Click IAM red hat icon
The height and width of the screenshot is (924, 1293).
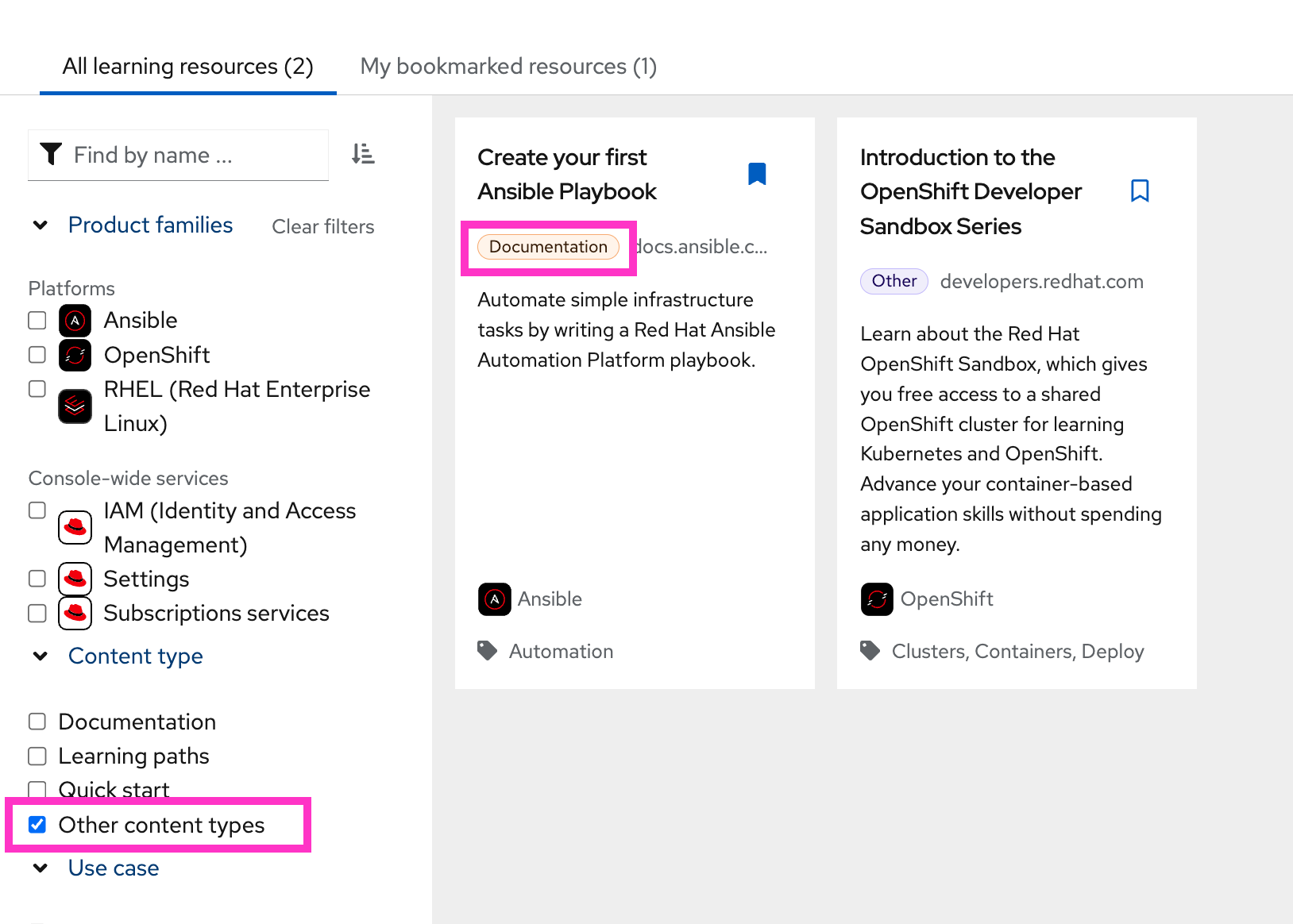click(x=75, y=527)
